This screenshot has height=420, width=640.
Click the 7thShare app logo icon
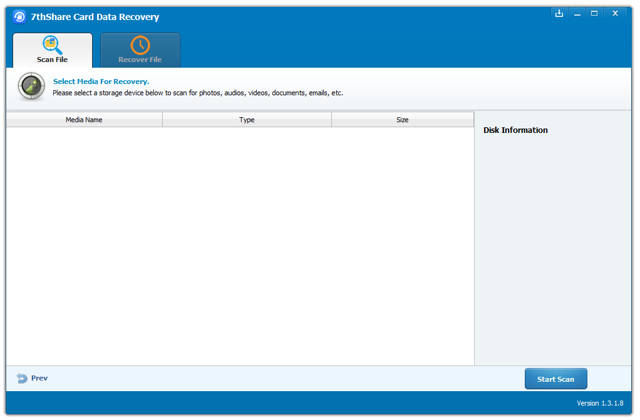point(19,17)
